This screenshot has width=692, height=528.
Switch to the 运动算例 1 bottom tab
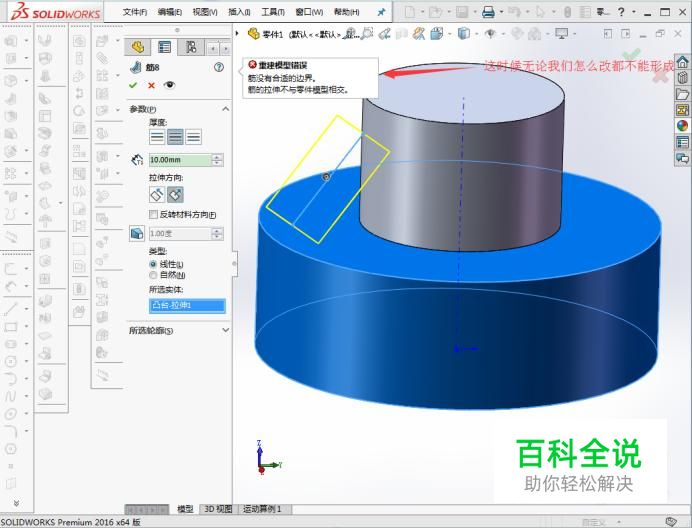(x=262, y=509)
